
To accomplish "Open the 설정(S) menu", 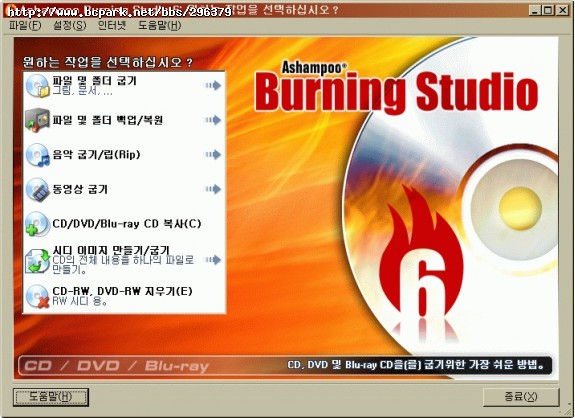I will point(70,26).
